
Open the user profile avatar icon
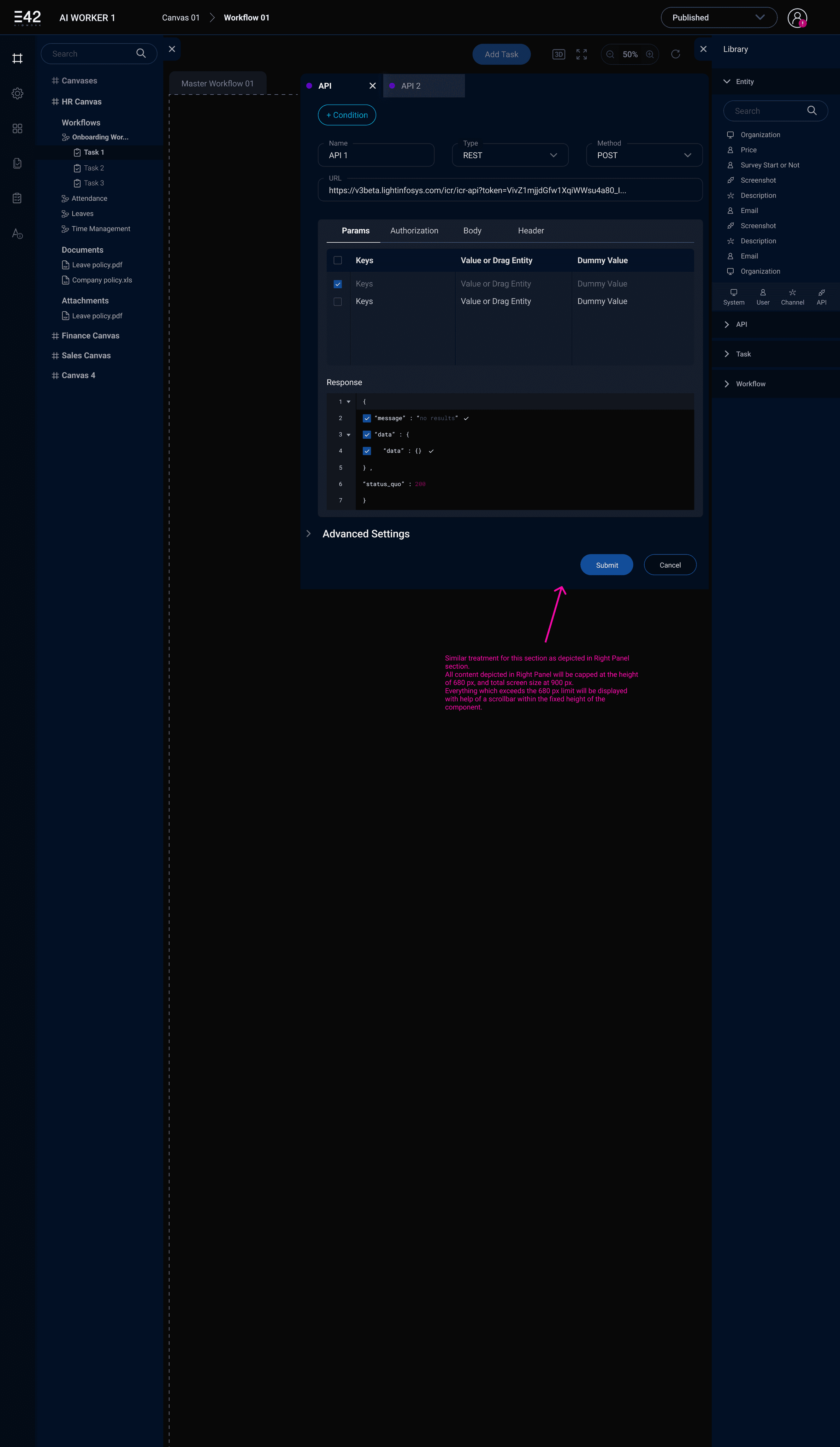[x=796, y=18]
